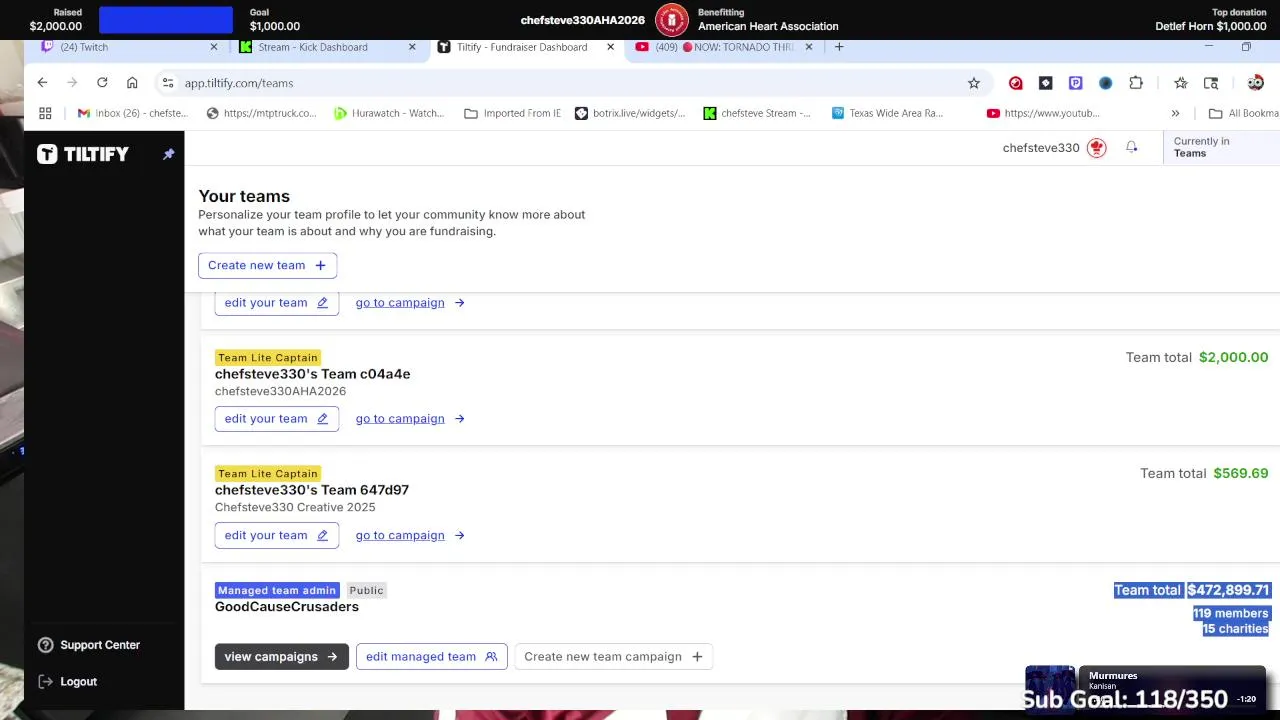Image resolution: width=1280 pixels, height=720 pixels.
Task: Go to campaign for Team 647d97
Action: [x=410, y=535]
